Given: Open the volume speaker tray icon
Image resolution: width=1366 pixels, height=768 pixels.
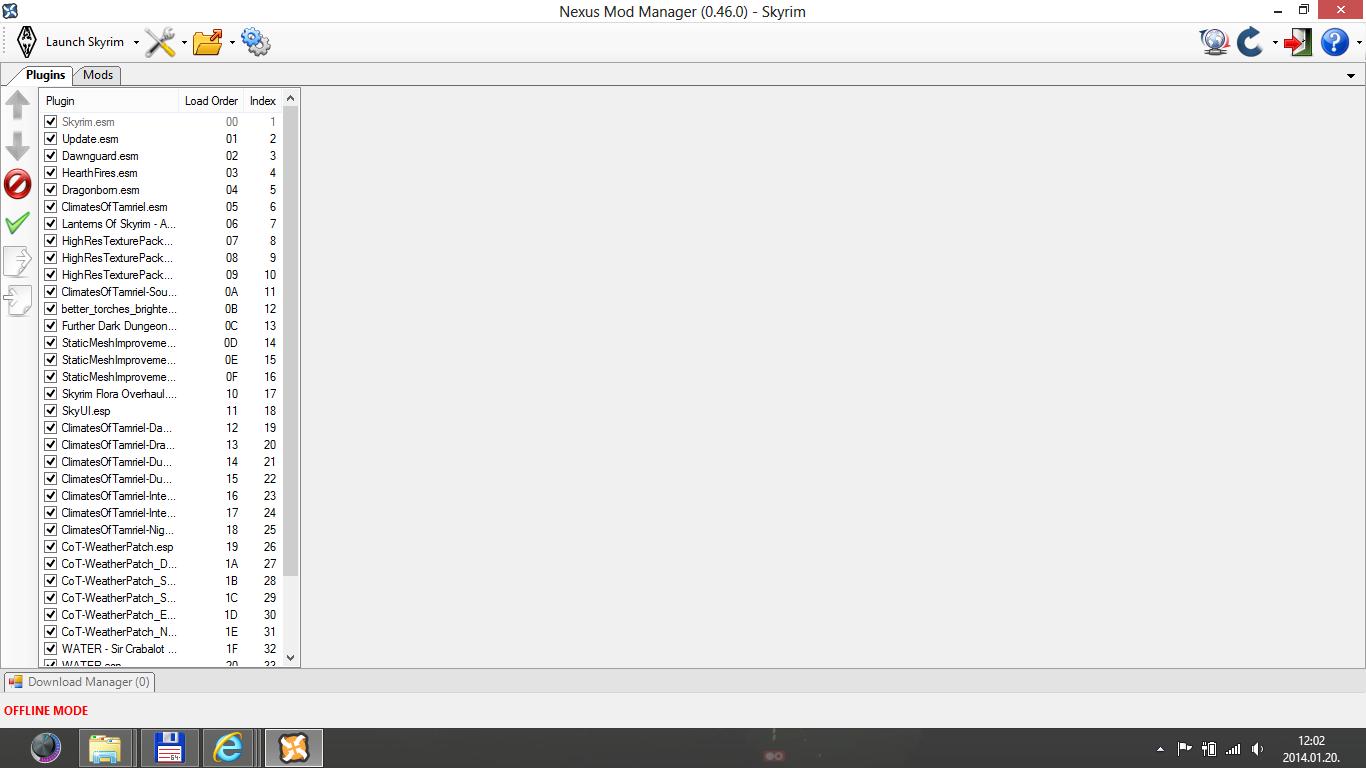Looking at the screenshot, I should pyautogui.click(x=1257, y=748).
